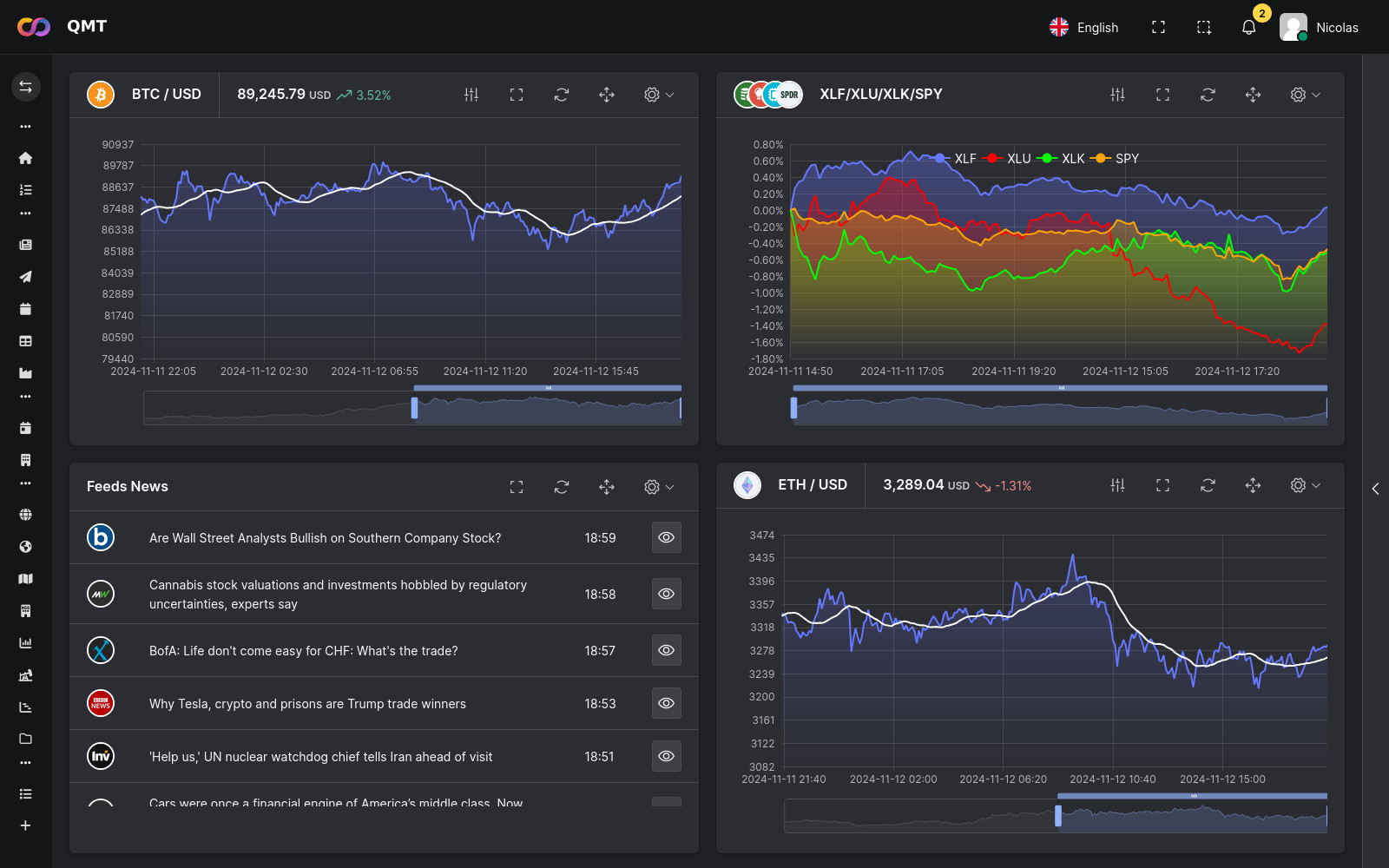
Task: Expand the sidebar ellipsis below the factory icon
Action: tap(25, 397)
